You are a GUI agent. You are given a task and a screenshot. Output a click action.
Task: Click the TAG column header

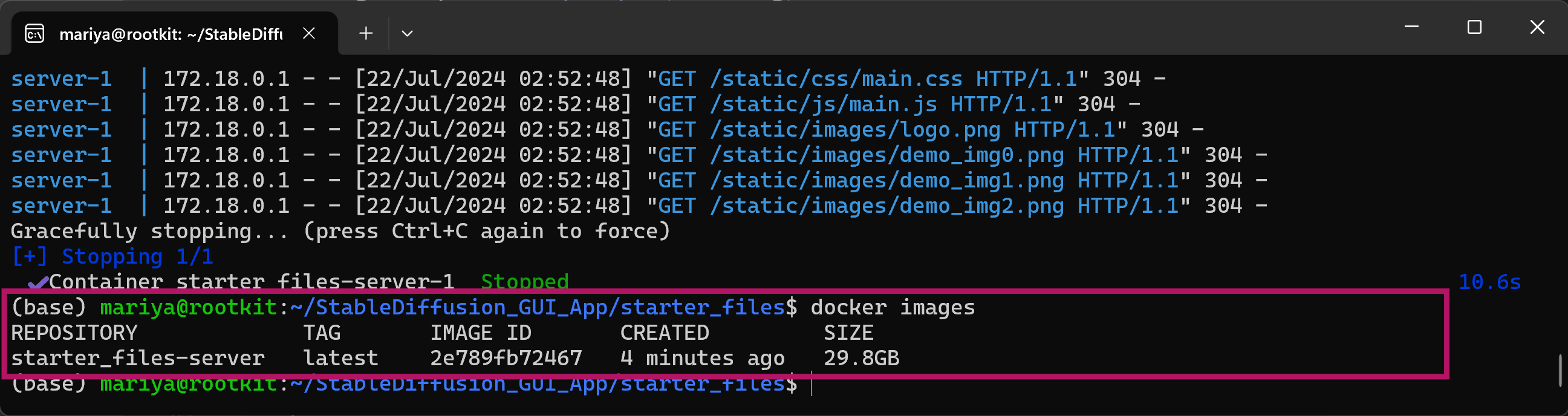click(x=322, y=333)
